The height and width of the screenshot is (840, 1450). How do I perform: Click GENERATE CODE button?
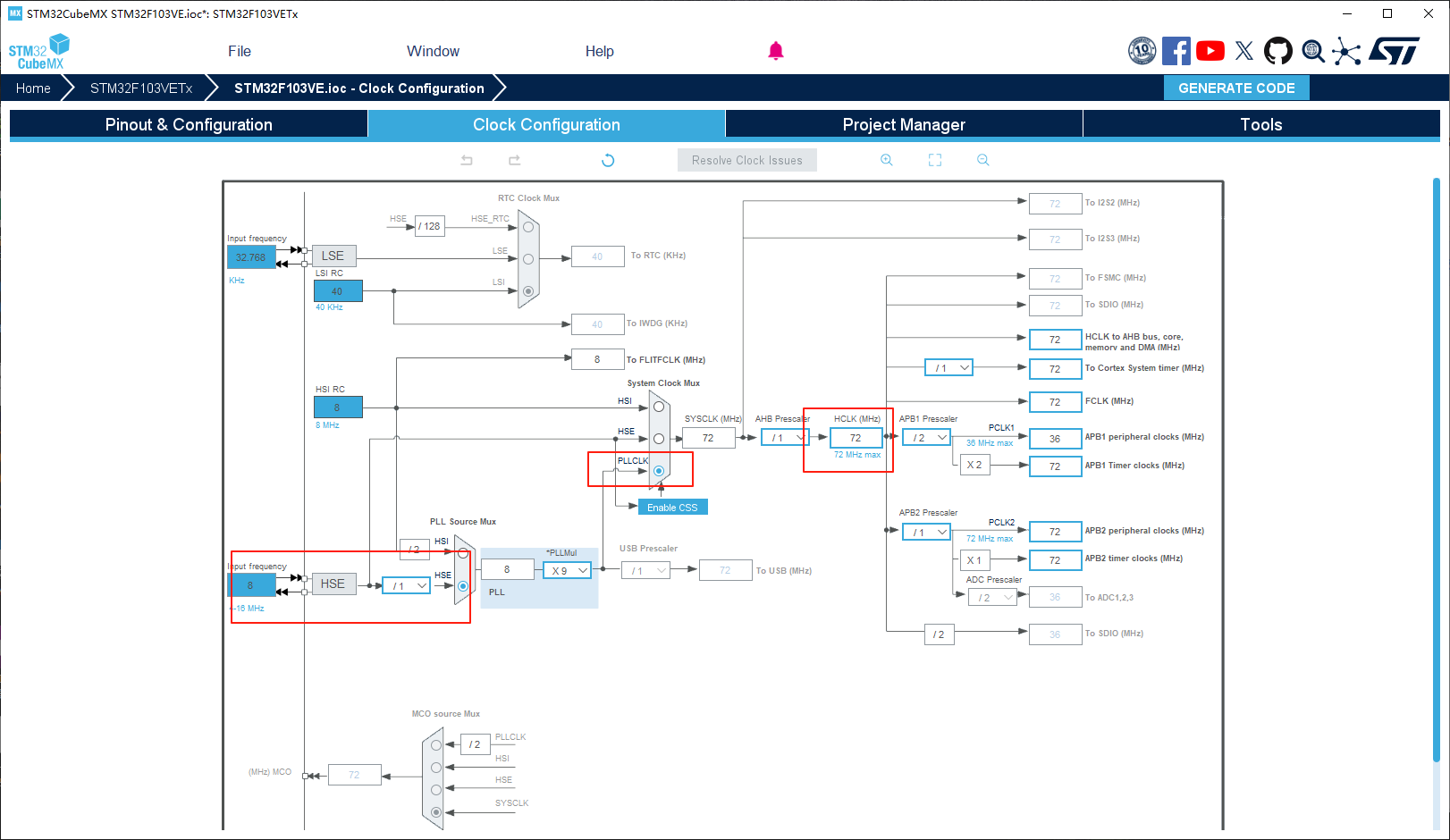point(1236,88)
